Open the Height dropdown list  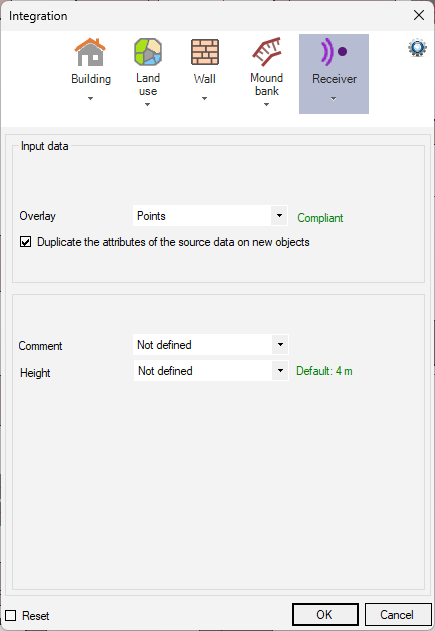point(211,371)
